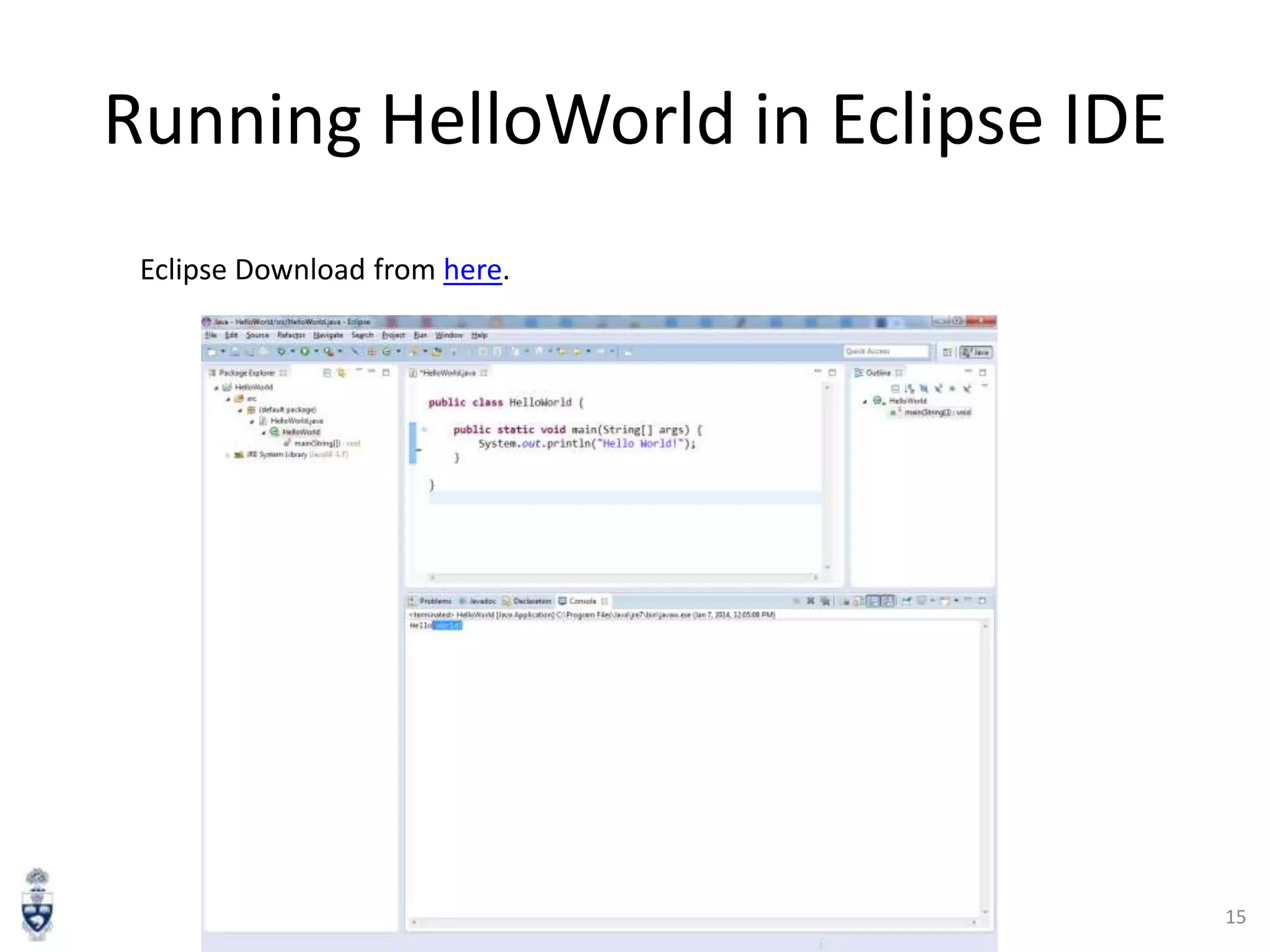Switch to the Declaration tab

pyautogui.click(x=526, y=601)
